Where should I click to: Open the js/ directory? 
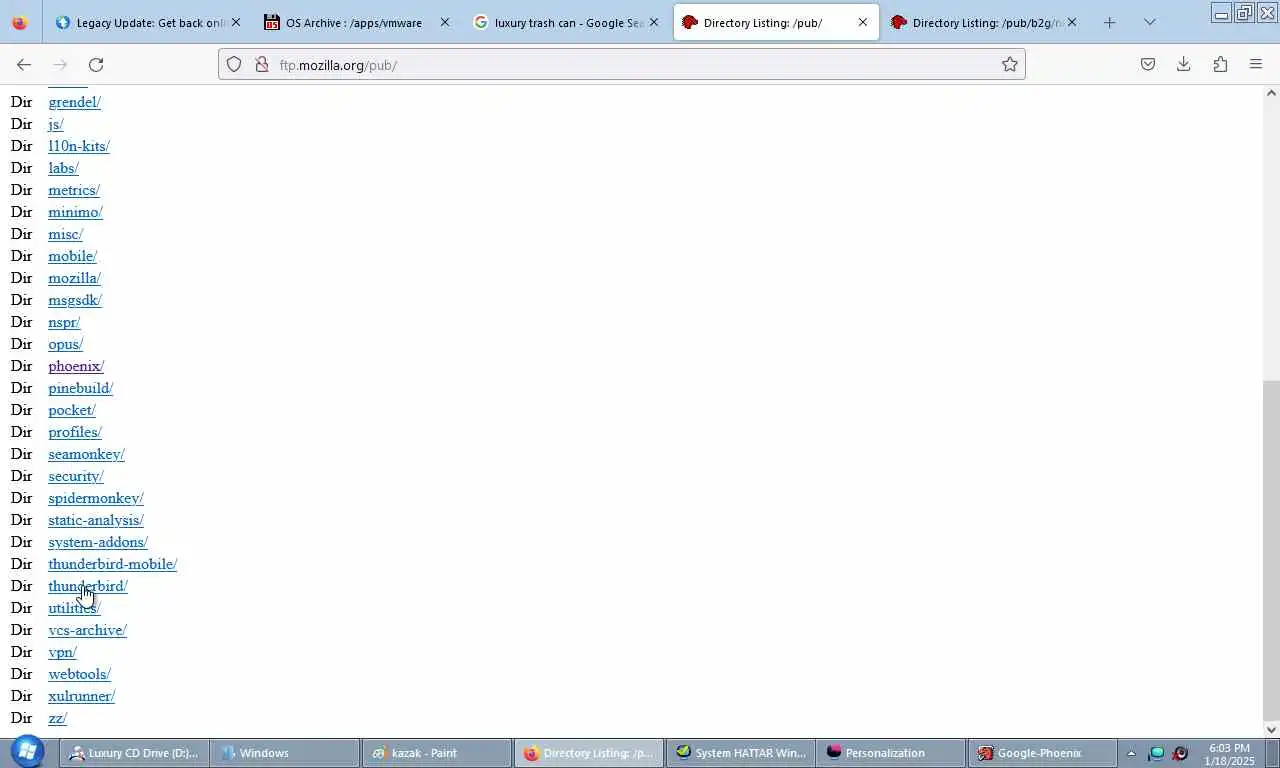[55, 124]
